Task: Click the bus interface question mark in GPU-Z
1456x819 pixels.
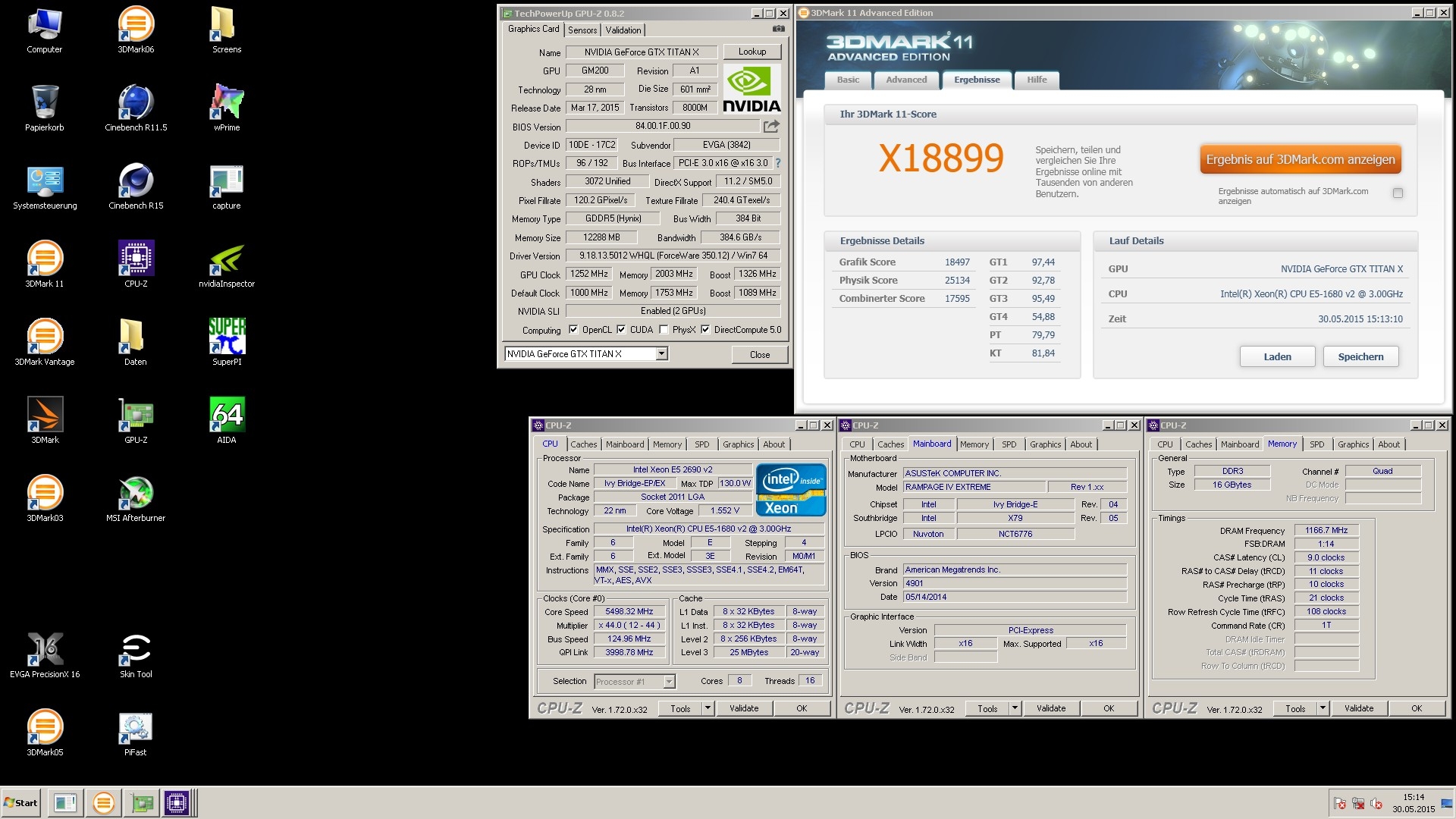Action: click(777, 163)
